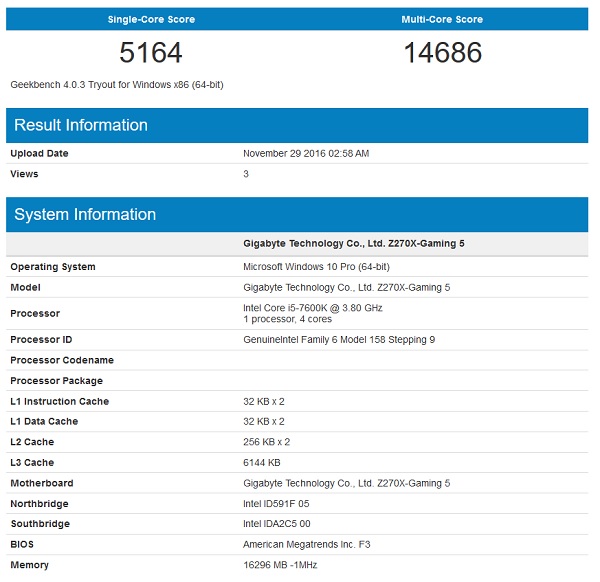
Task: Click the L1 Instruction Cache label
Action: pos(60,401)
